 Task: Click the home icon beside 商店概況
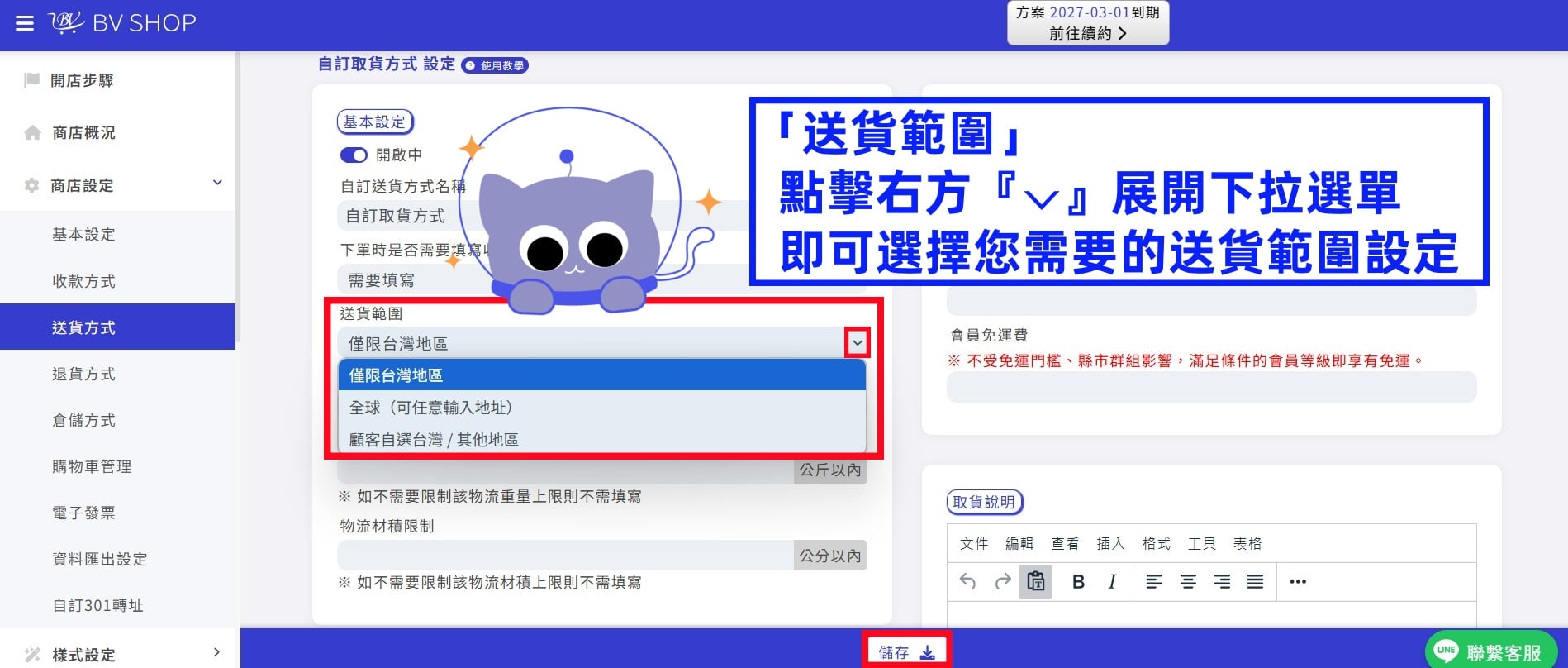coord(32,132)
